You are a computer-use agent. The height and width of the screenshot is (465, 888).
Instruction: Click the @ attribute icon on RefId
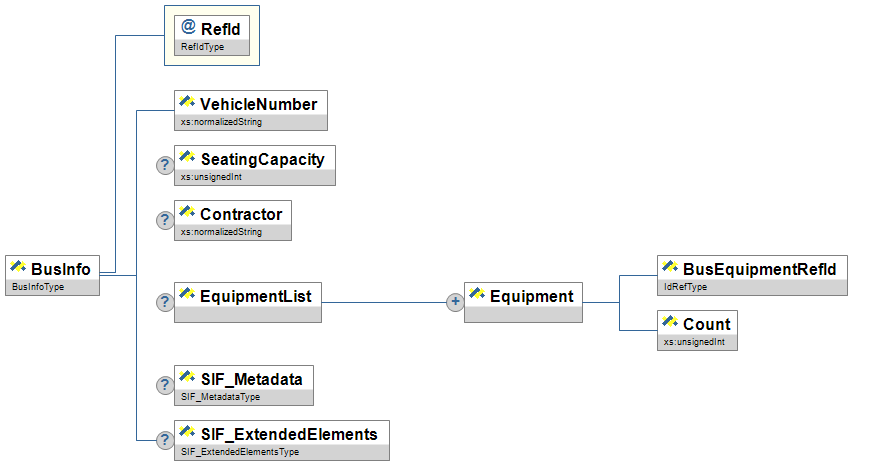[x=189, y=28]
